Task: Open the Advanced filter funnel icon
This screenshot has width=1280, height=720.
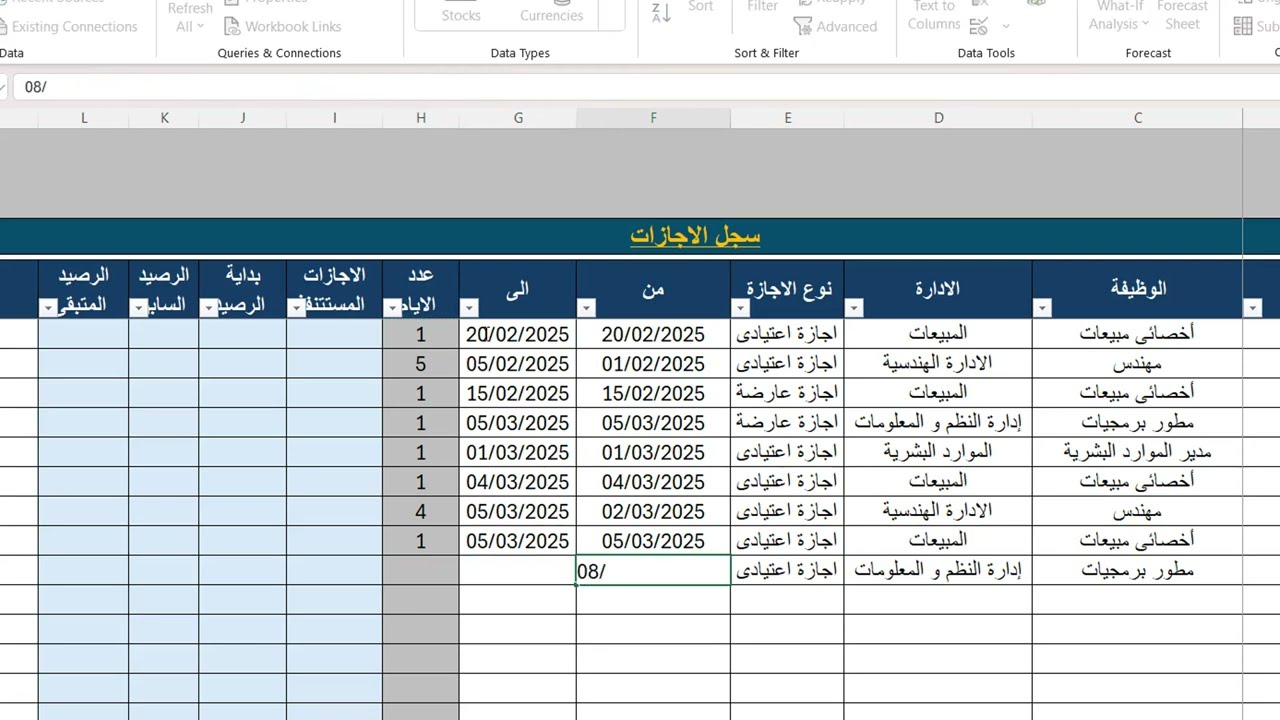Action: [803, 26]
